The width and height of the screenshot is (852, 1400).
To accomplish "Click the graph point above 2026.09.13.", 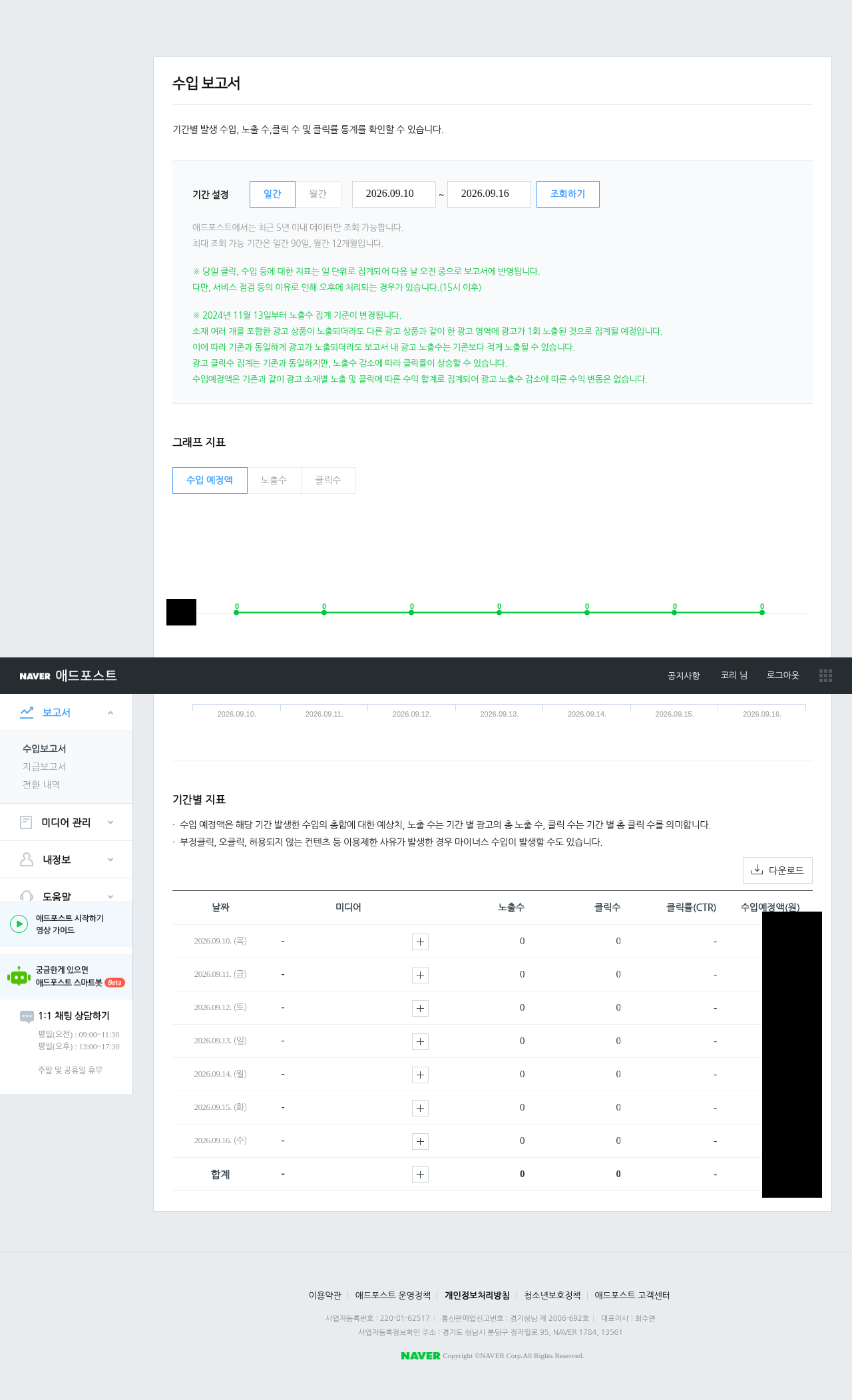I will tap(499, 612).
